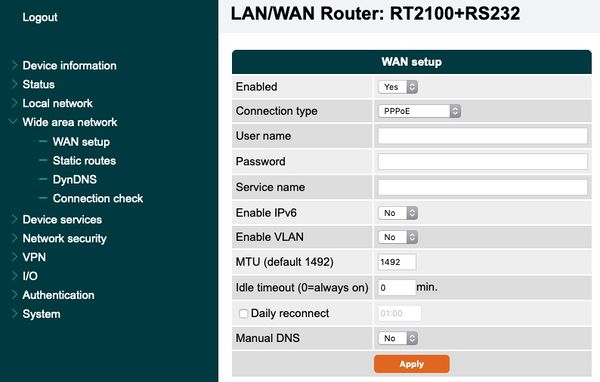This screenshot has height=382, width=600.
Task: Open the Static routes page
Action: point(84,160)
